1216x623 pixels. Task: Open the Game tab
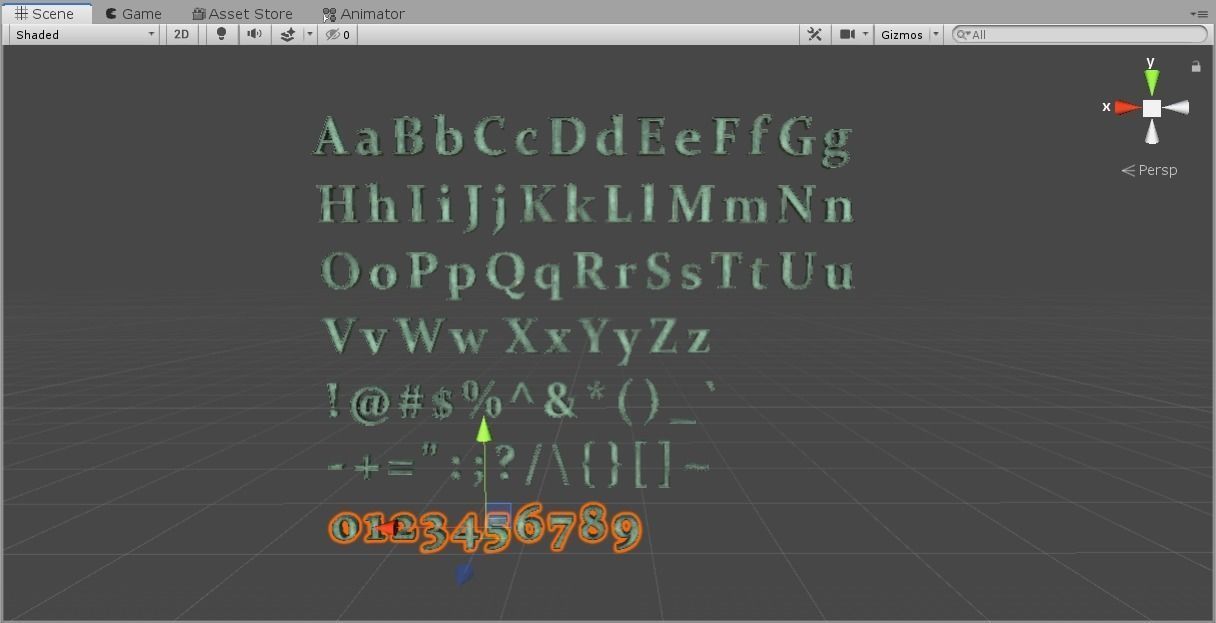(x=134, y=14)
